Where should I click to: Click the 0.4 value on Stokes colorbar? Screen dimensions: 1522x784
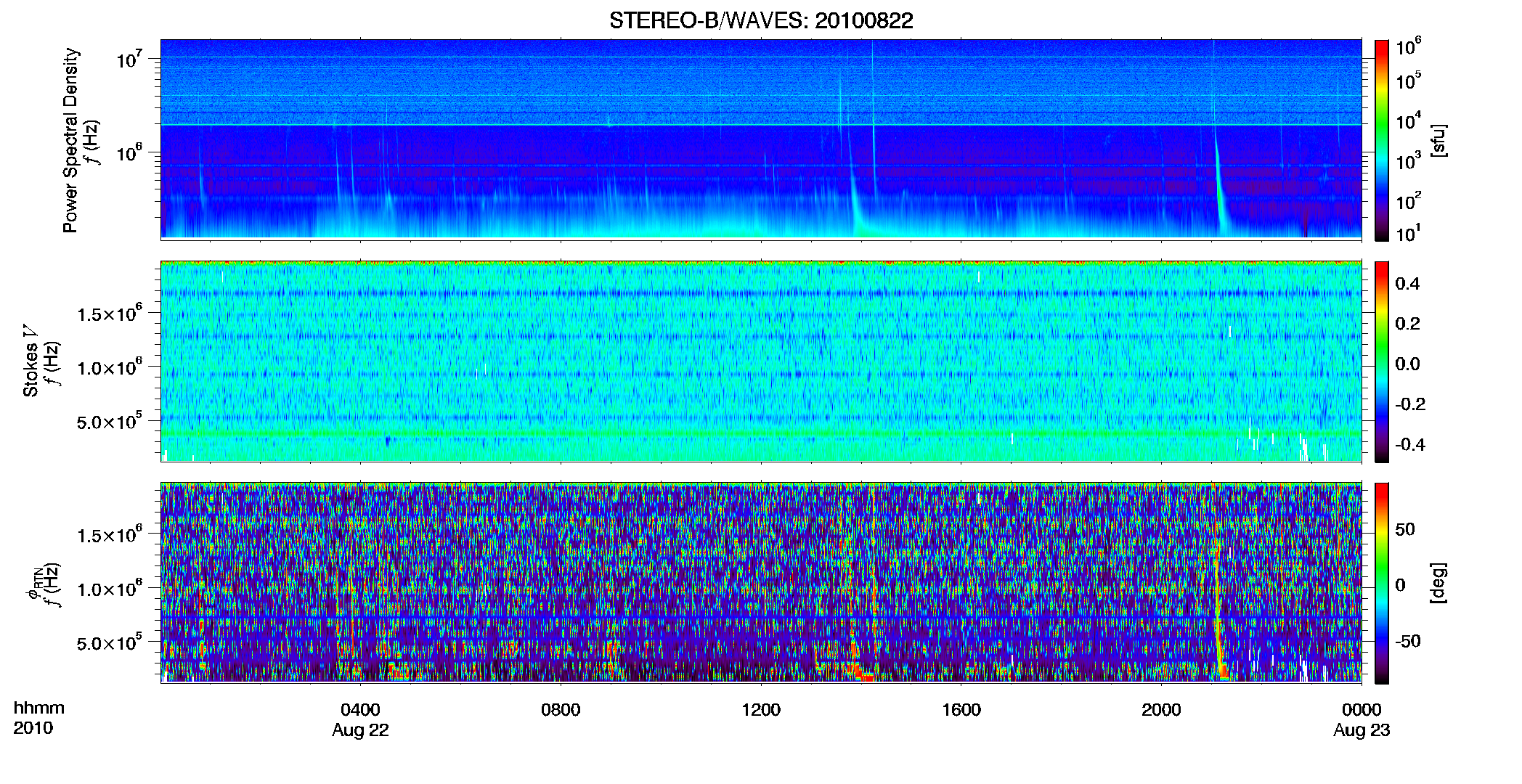click(1407, 284)
